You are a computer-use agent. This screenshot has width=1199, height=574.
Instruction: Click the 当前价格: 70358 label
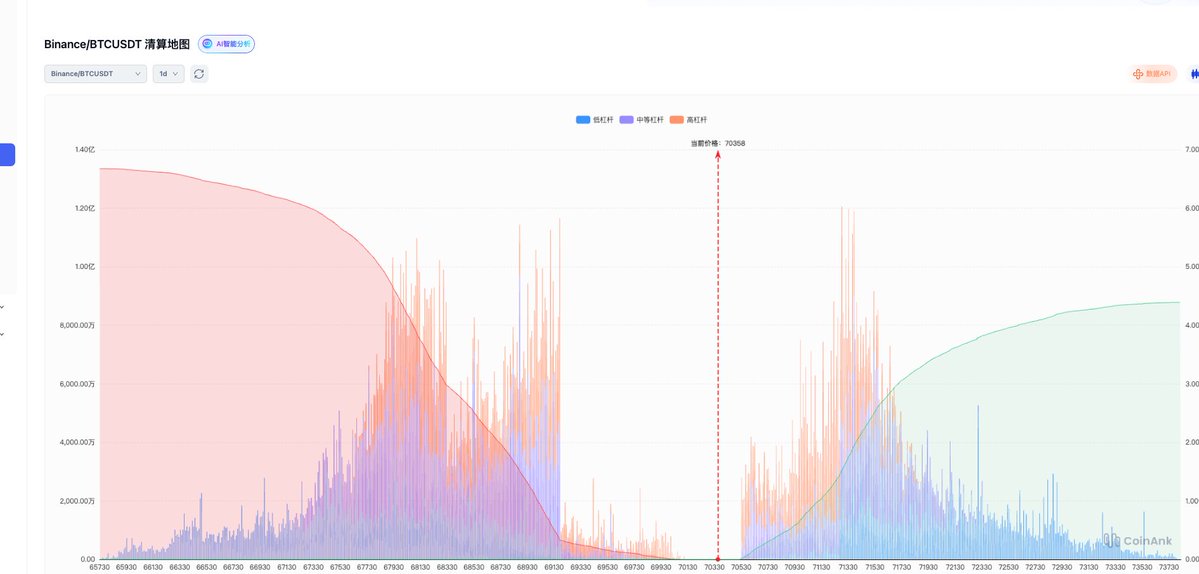[x=717, y=143]
